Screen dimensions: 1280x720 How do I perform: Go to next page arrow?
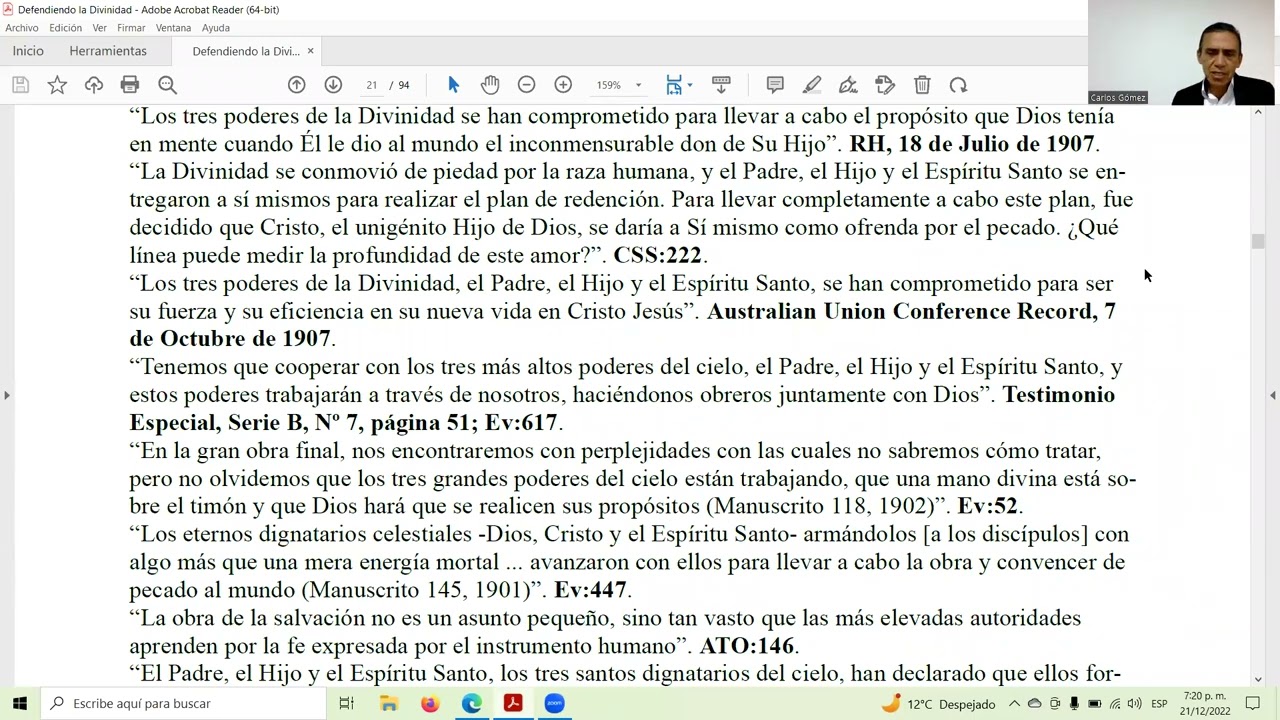tap(333, 85)
